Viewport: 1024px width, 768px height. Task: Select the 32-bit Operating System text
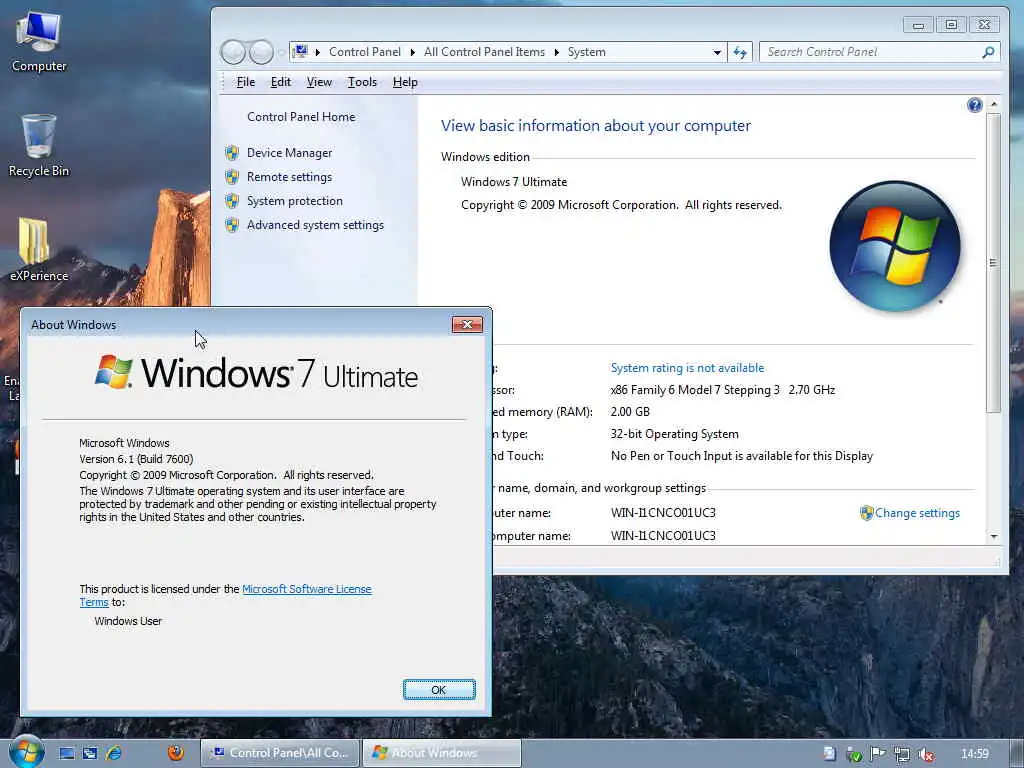[x=675, y=434]
